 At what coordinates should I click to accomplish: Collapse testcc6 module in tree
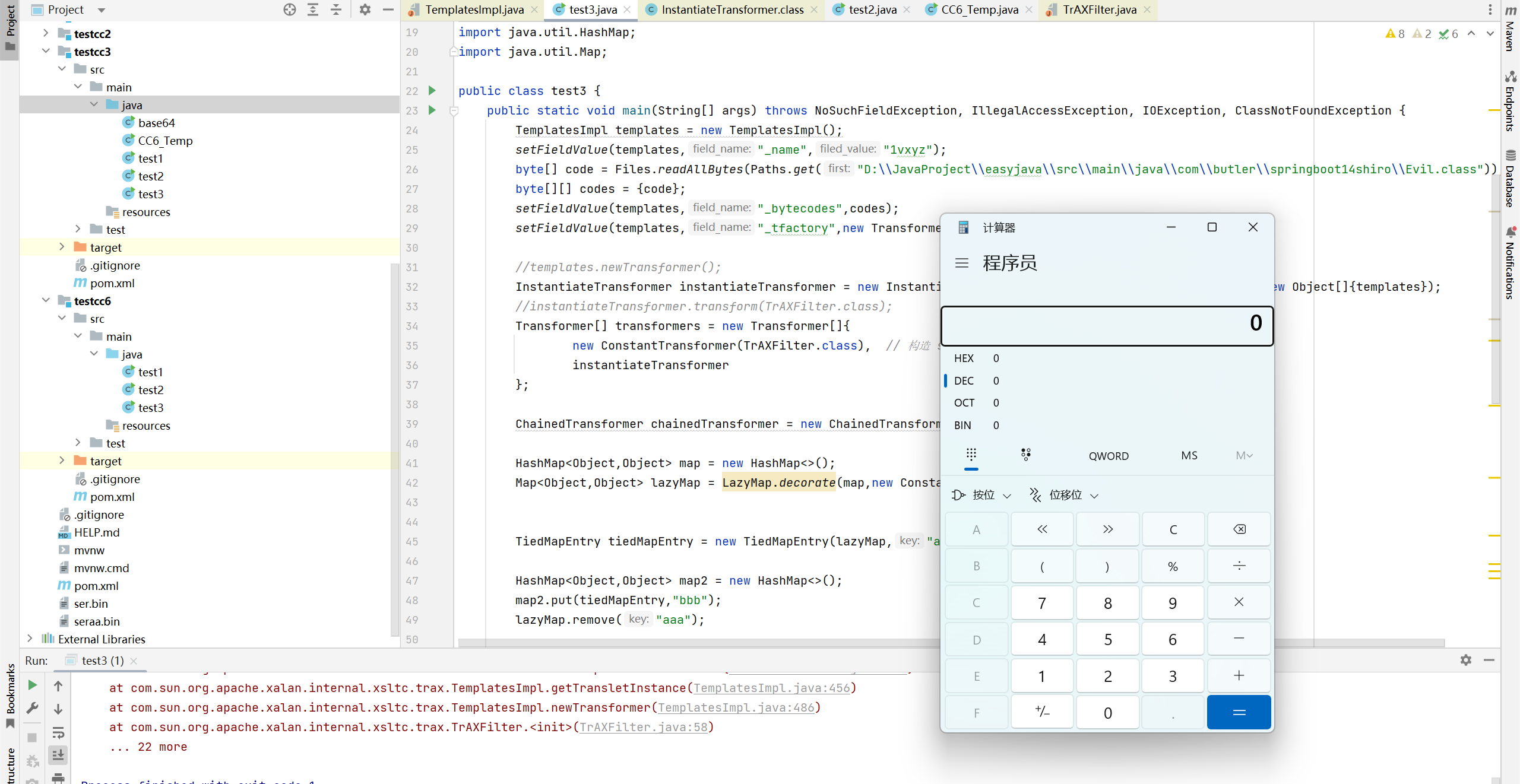[x=46, y=300]
